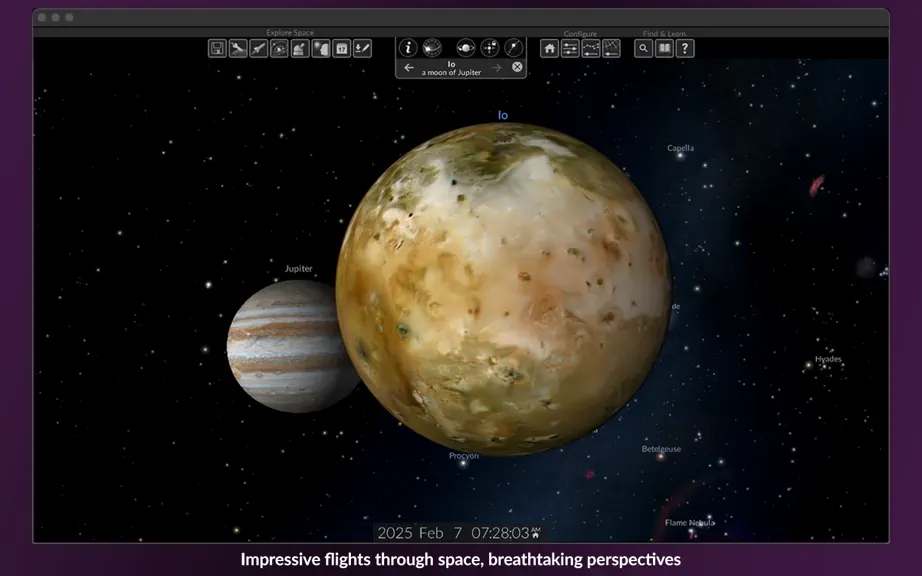Image resolution: width=922 pixels, height=576 pixels.
Task: Click the blue Io label above the moon
Action: coord(503,115)
